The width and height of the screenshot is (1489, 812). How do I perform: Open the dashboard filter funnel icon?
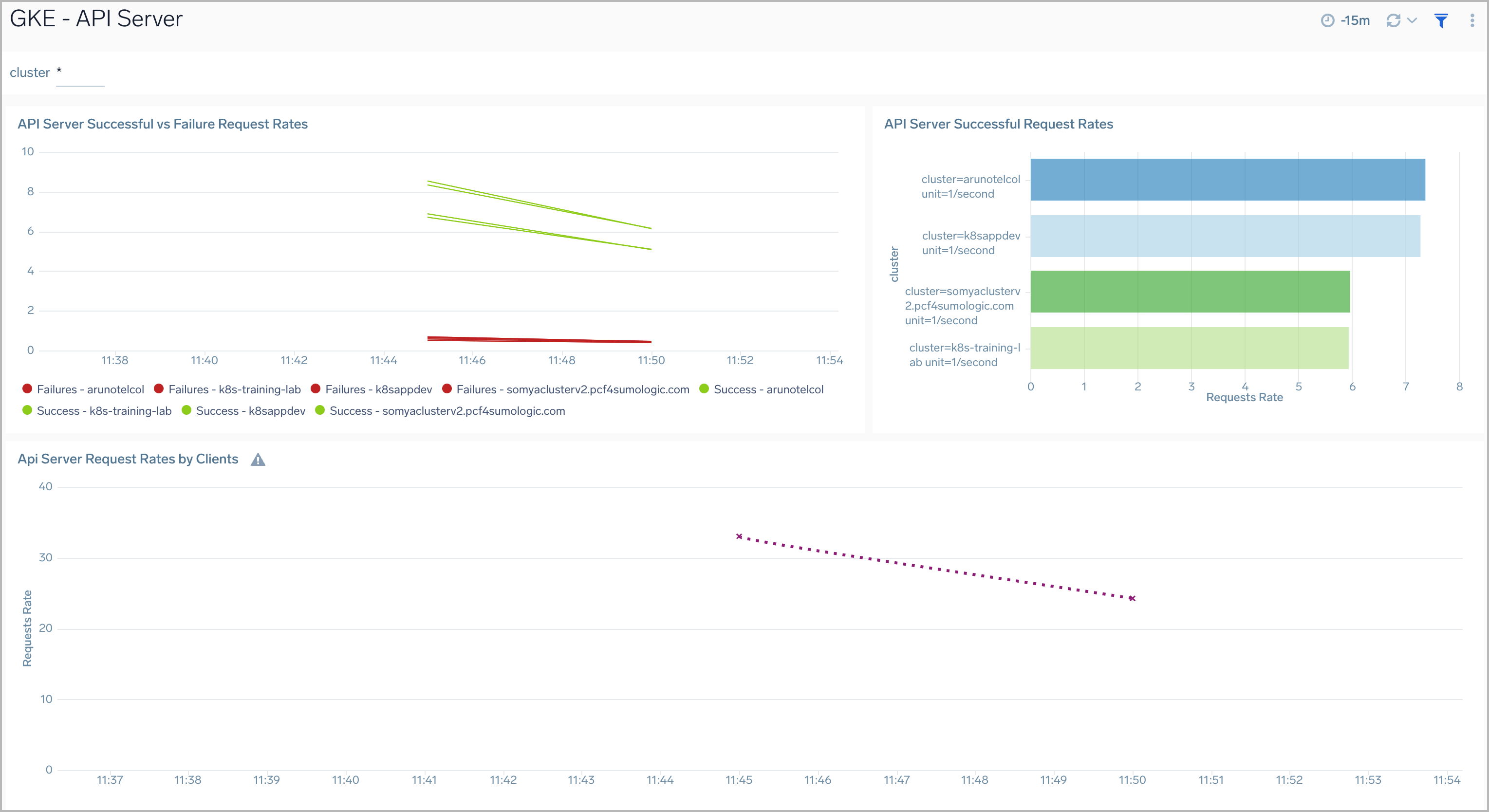(x=1440, y=20)
